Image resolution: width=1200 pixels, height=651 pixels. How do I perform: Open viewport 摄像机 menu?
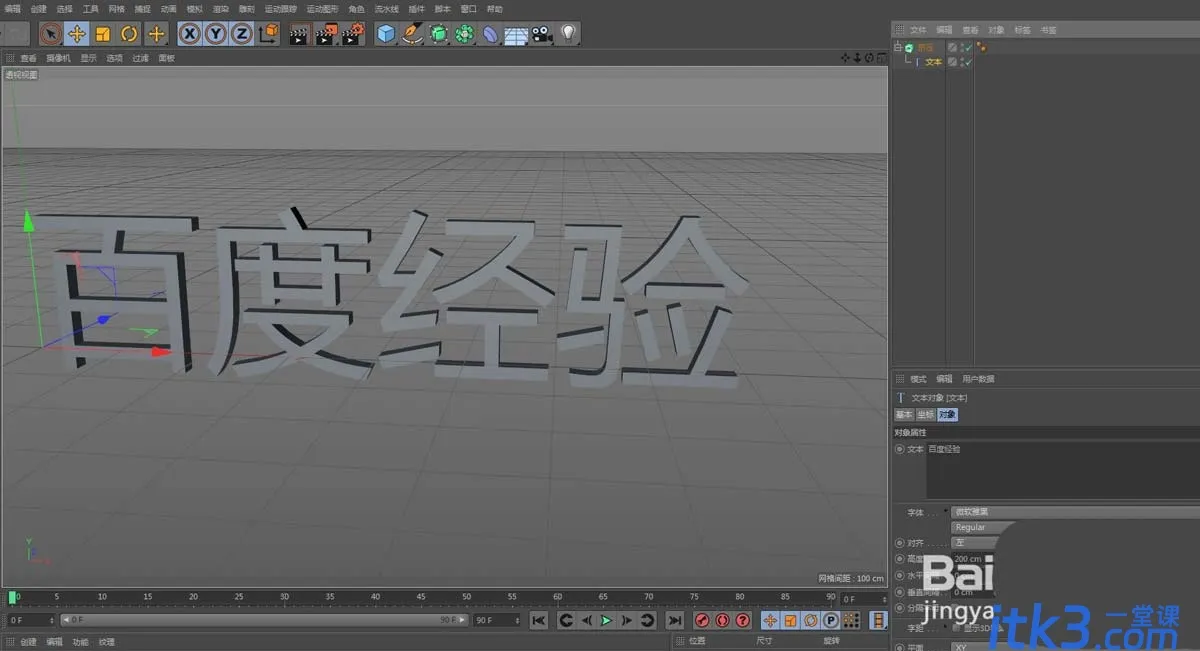click(x=59, y=58)
